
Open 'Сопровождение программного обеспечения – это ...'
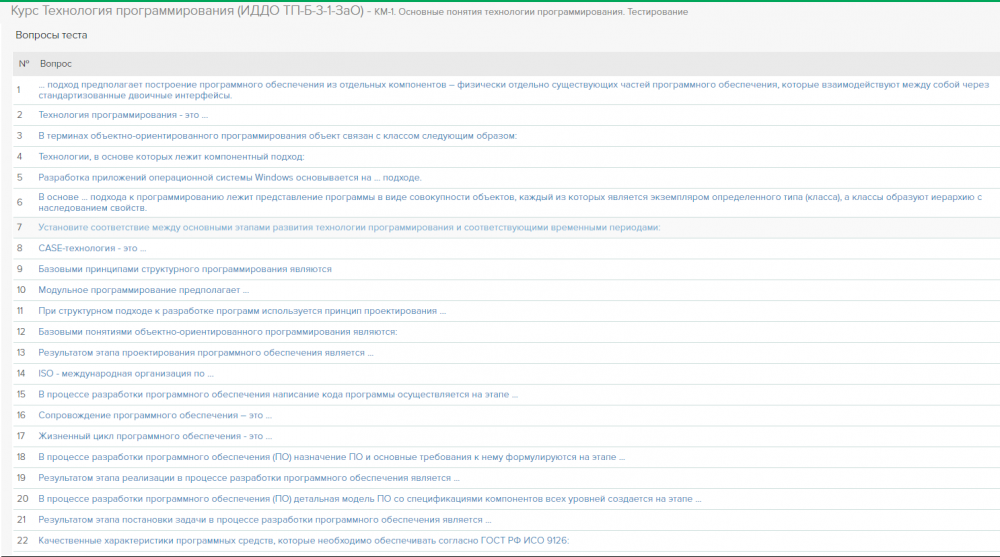point(155,415)
